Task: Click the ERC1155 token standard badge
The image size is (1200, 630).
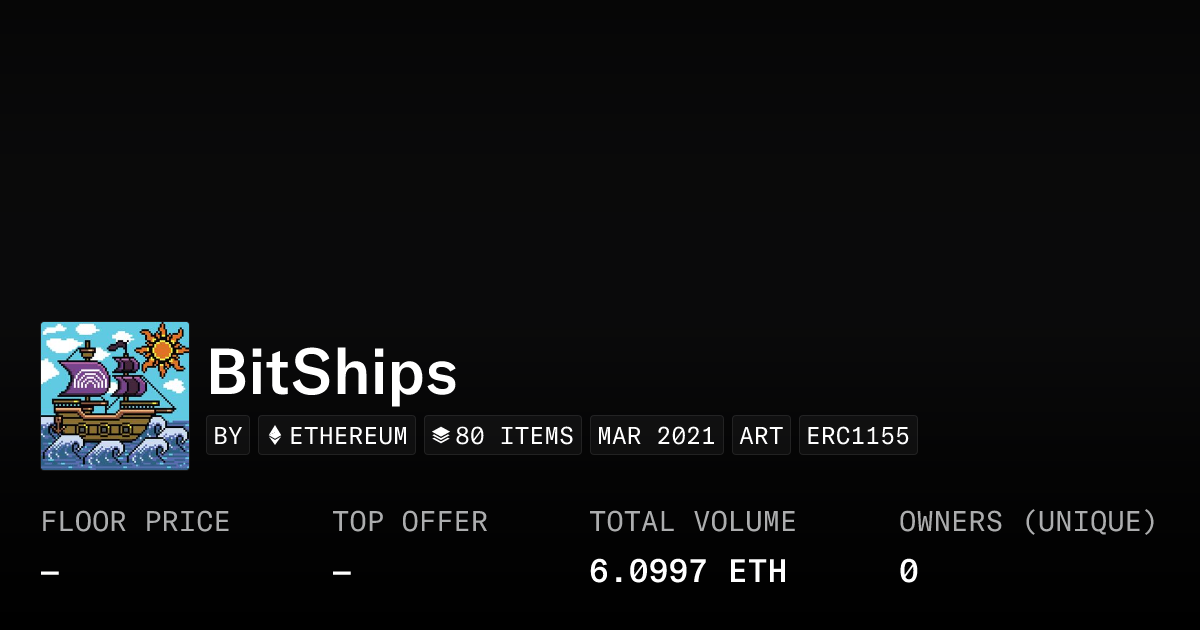Action: pos(858,436)
